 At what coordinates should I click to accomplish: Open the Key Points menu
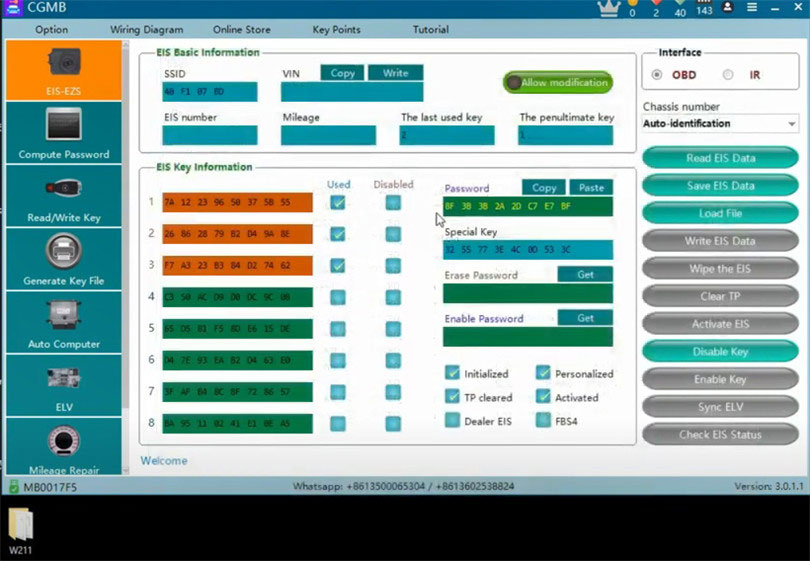(336, 29)
